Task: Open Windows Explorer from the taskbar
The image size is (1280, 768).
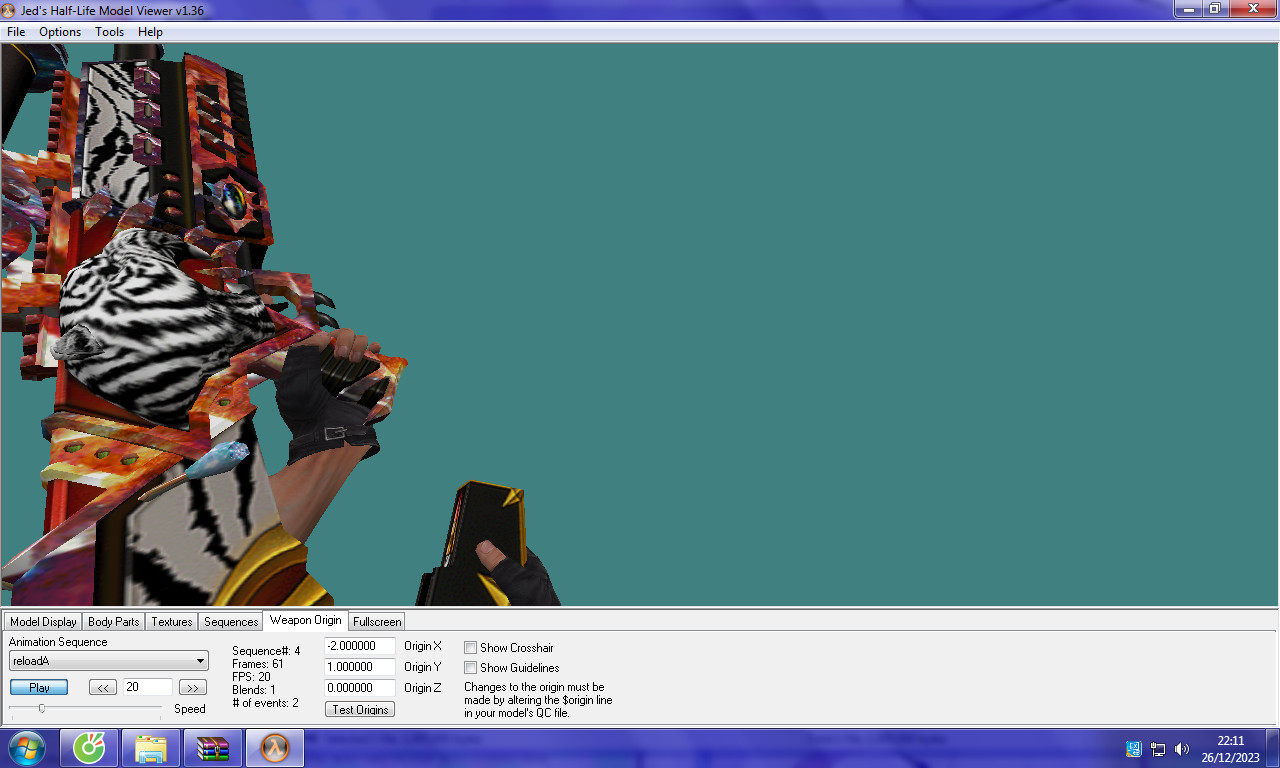Action: click(150, 747)
